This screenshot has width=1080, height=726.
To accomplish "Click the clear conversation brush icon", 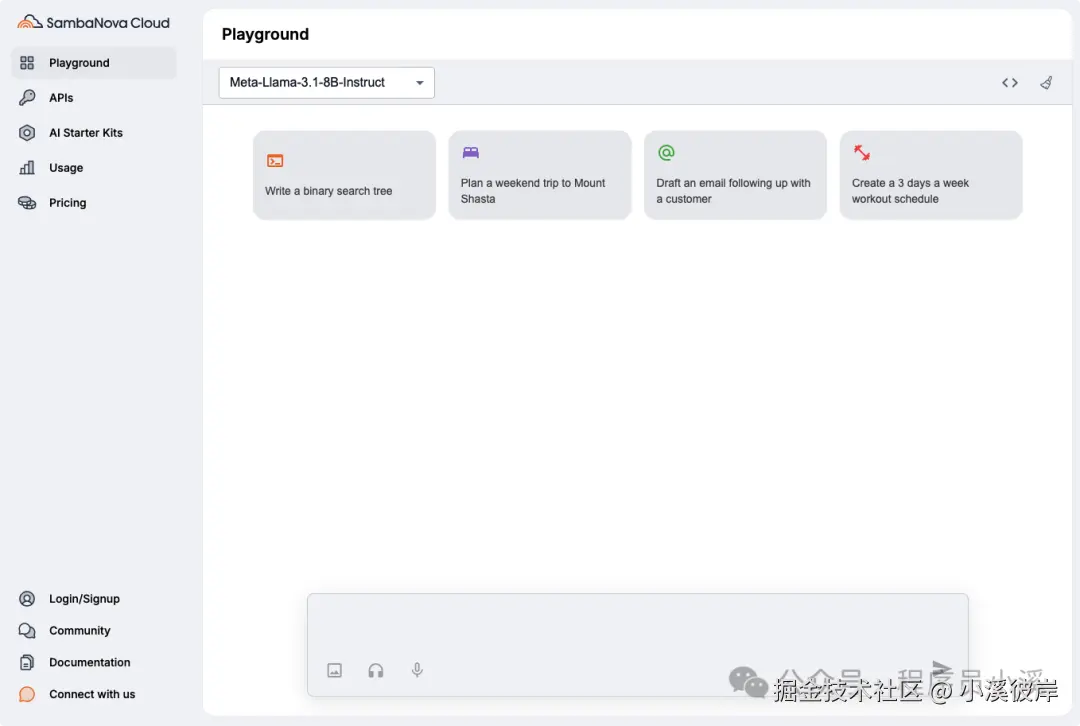I will point(1046,83).
